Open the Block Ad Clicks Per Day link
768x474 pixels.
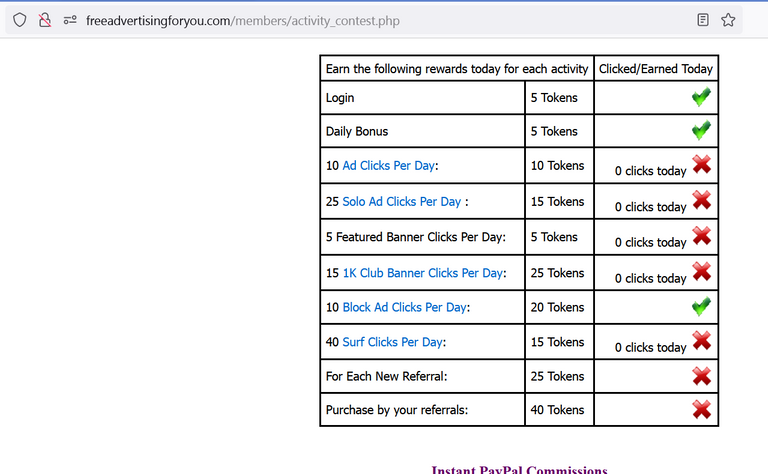coord(404,307)
